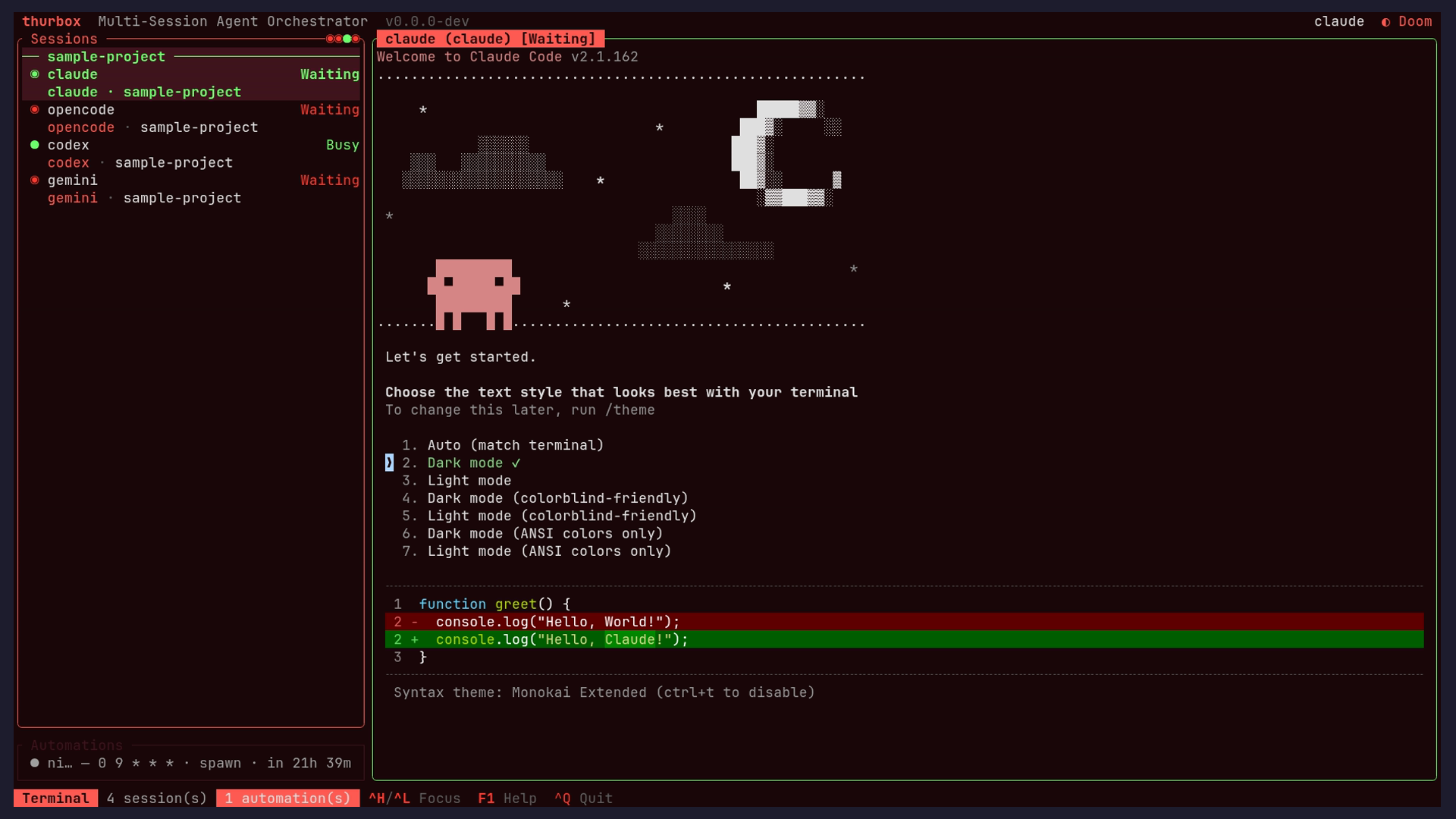
Task: Click the Waiting status of the claude session
Action: point(330,74)
